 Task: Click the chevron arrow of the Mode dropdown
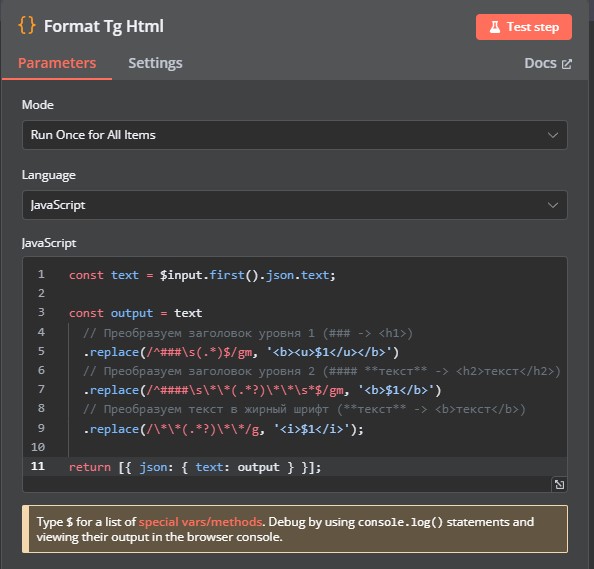coord(553,135)
